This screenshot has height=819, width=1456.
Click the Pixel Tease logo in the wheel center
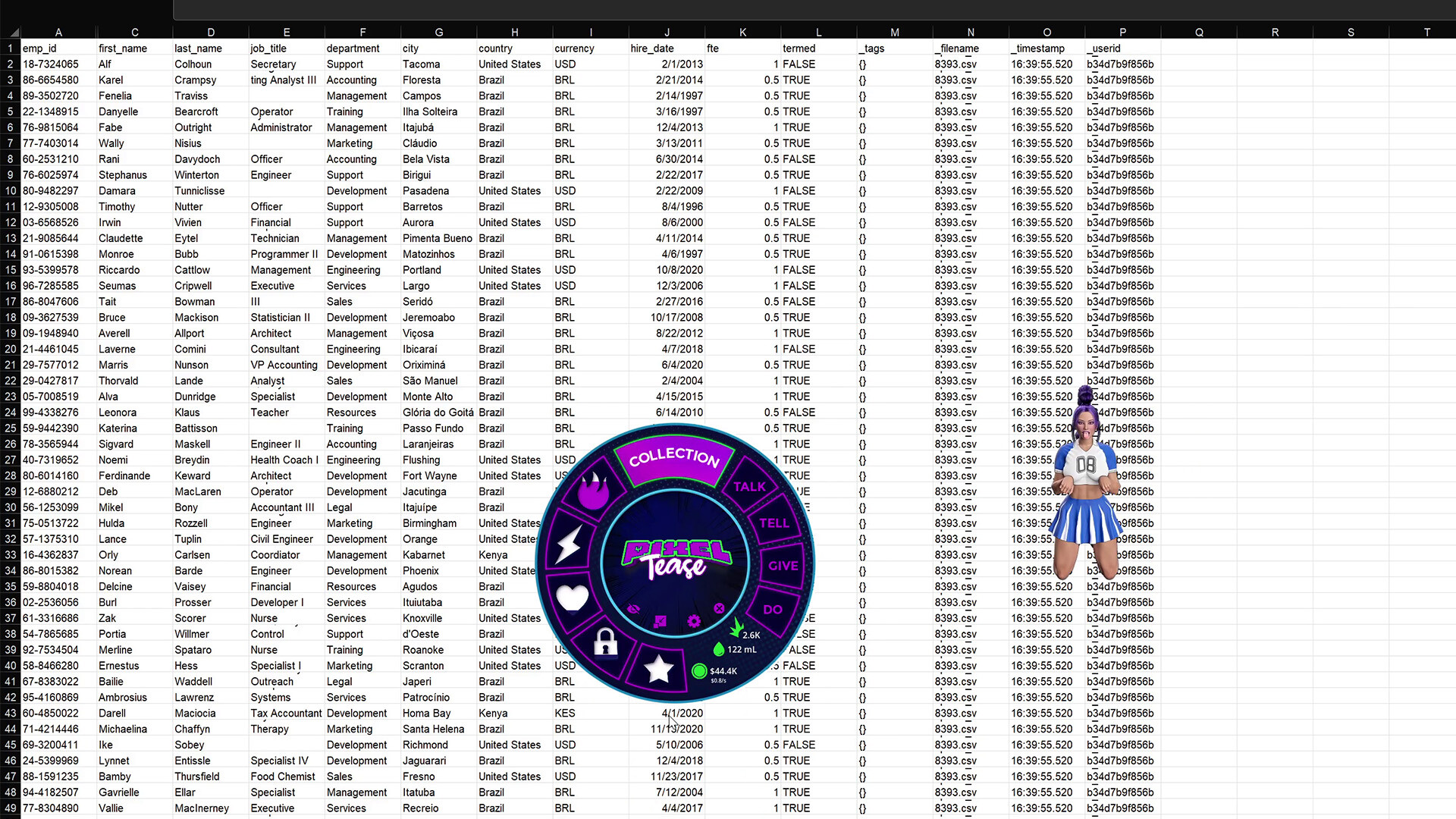(x=676, y=560)
